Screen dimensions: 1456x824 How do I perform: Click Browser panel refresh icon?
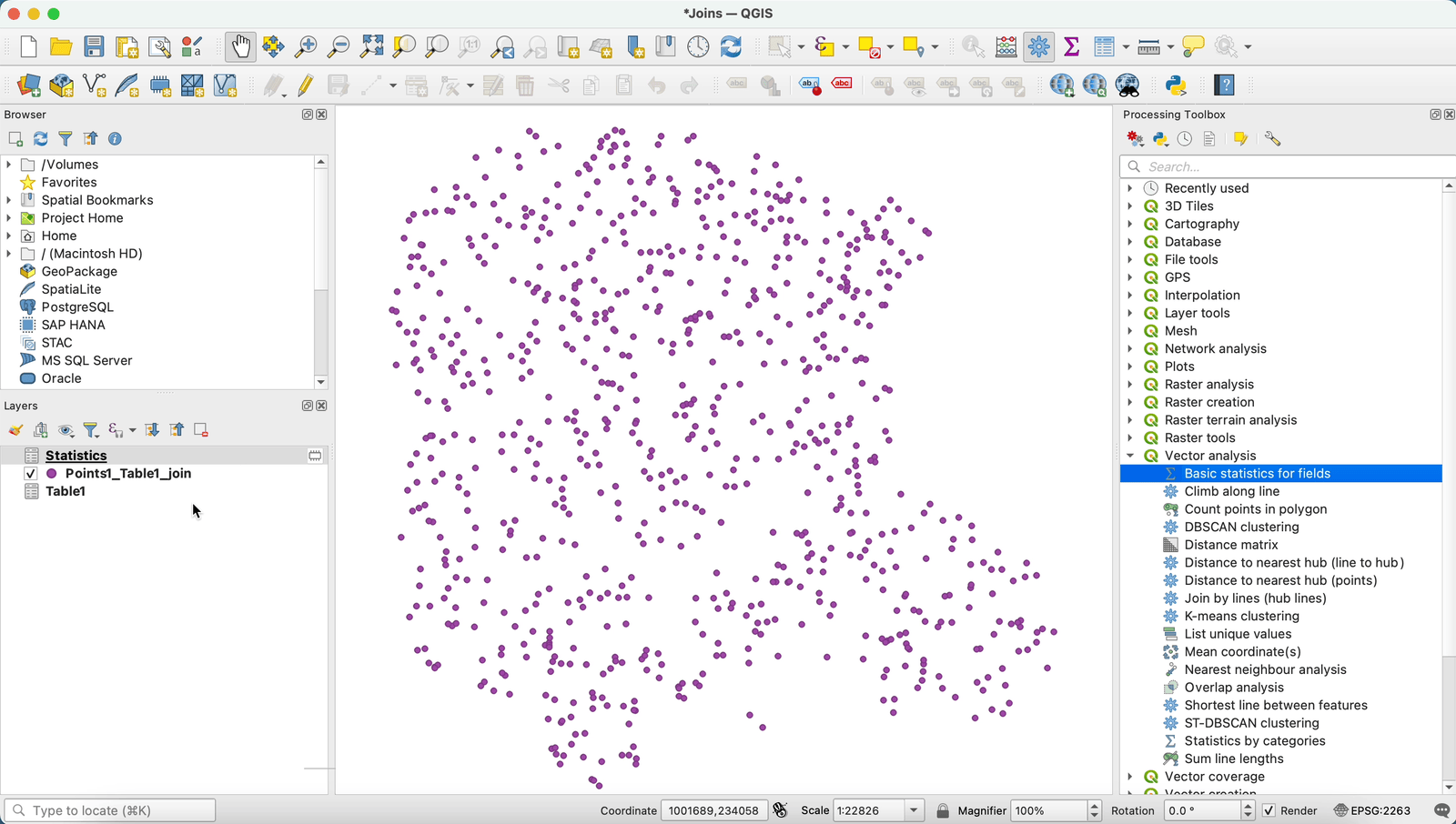point(40,139)
